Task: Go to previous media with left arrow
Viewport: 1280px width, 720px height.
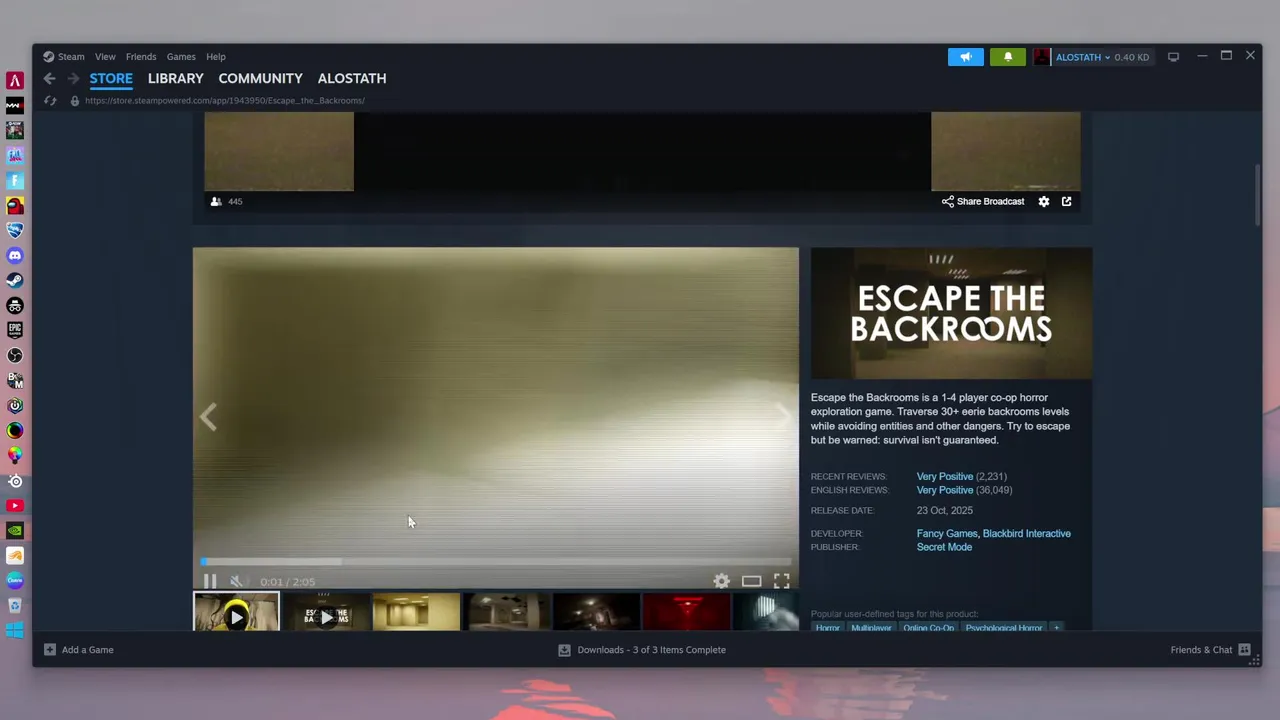Action: [x=208, y=417]
